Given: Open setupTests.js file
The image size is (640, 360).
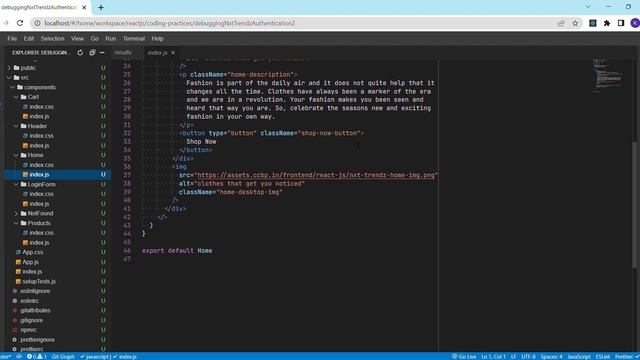Looking at the screenshot, I should click(x=39, y=281).
